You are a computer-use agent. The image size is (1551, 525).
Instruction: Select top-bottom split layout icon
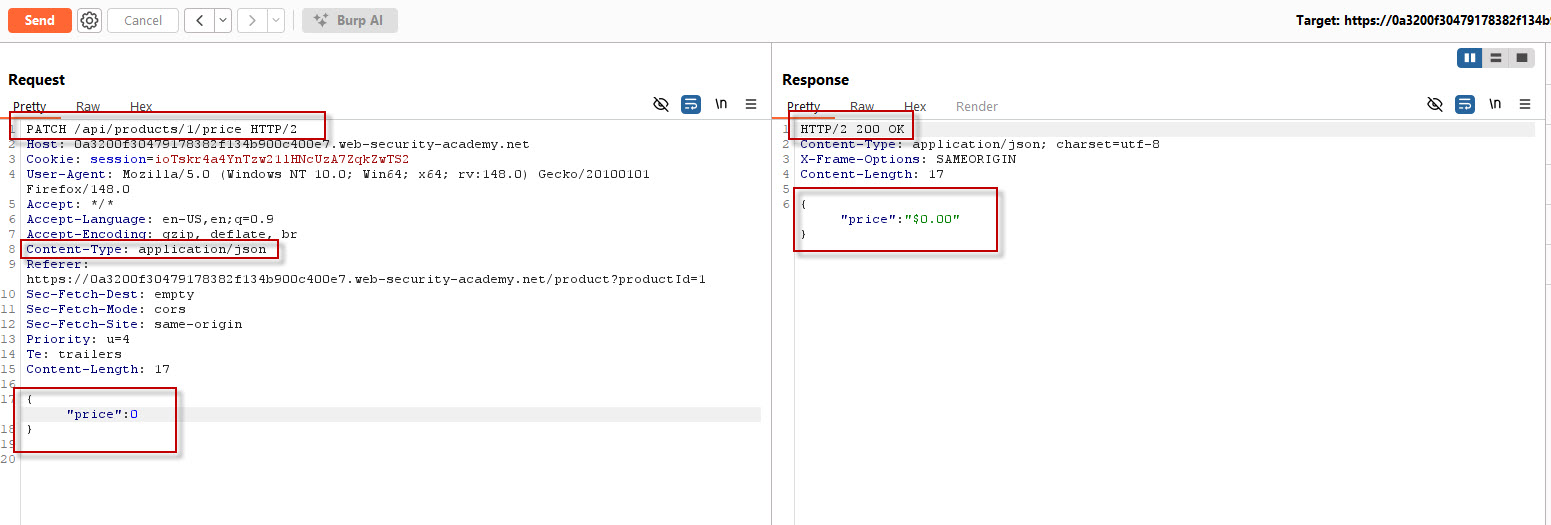1496,58
